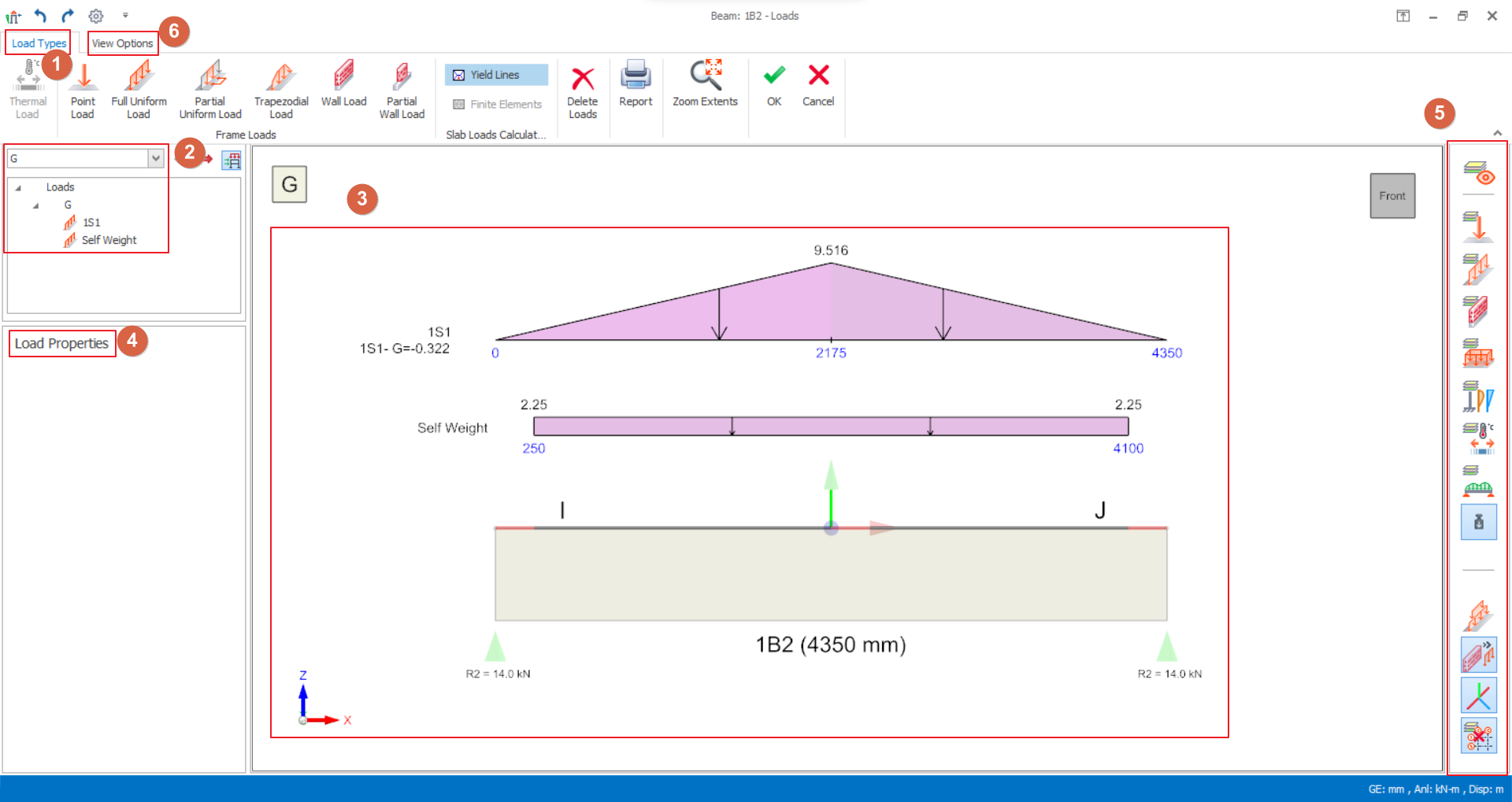Select the Trapezoidal Load tool
This screenshot has height=802, width=1512.
coord(281,90)
